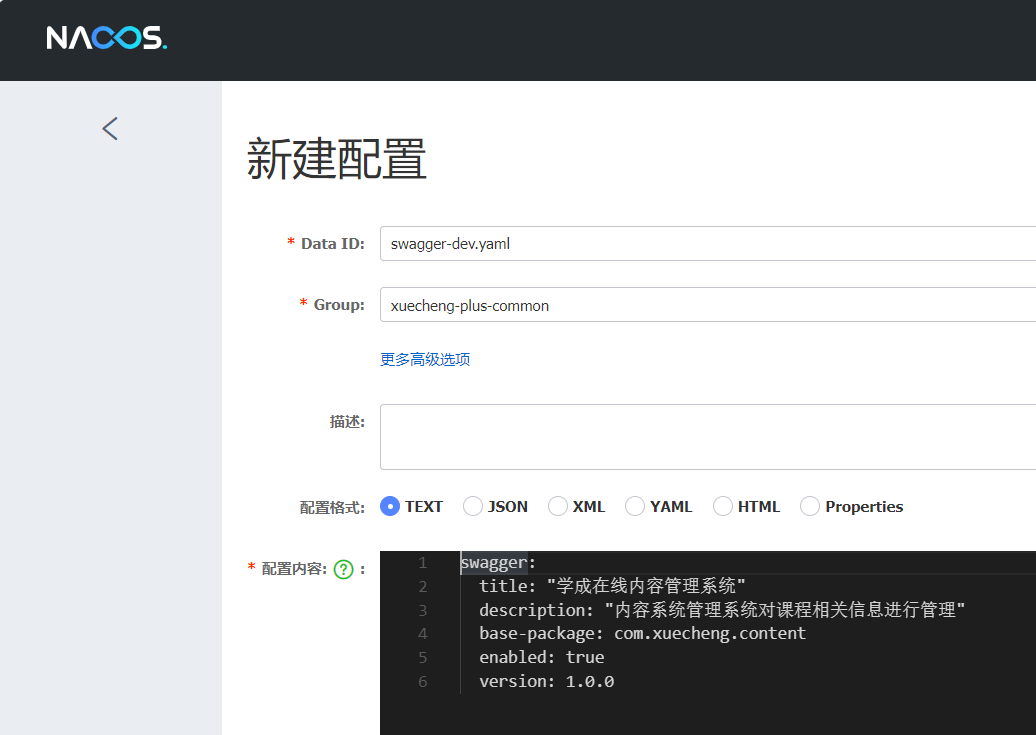Select the HTML format radio button
1036x735 pixels.
[723, 506]
